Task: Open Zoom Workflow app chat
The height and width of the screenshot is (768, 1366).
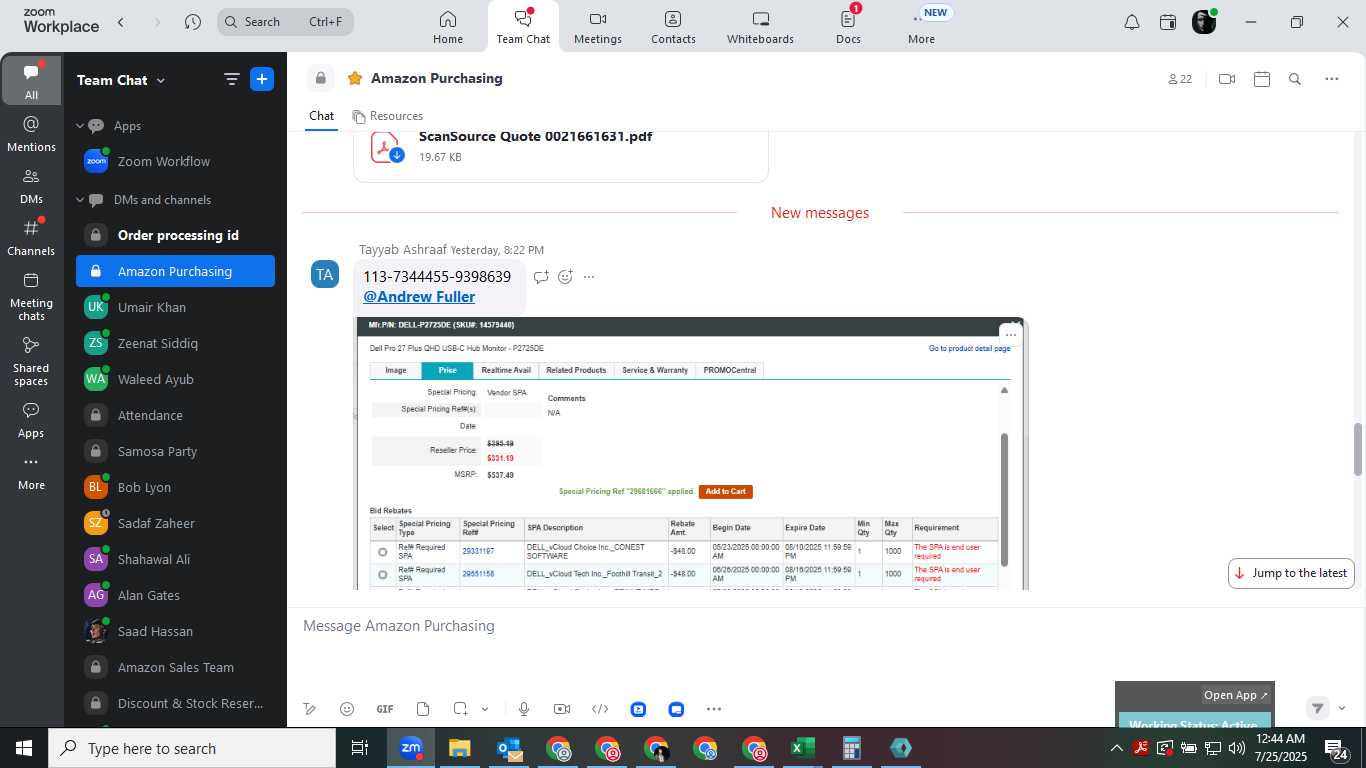Action: click(x=175, y=161)
